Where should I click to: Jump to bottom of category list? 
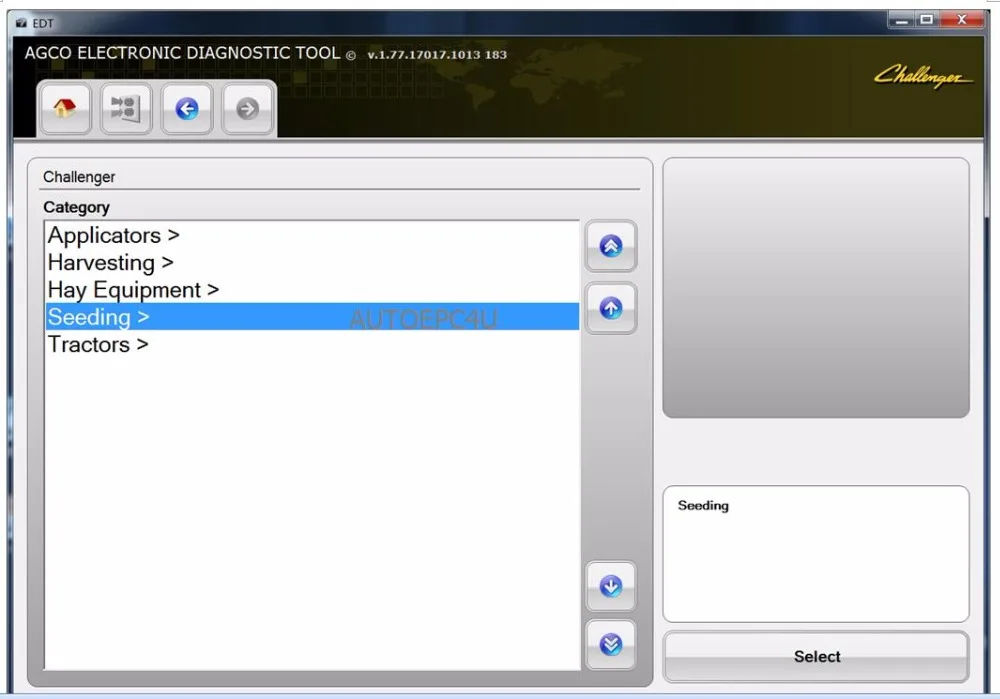610,644
